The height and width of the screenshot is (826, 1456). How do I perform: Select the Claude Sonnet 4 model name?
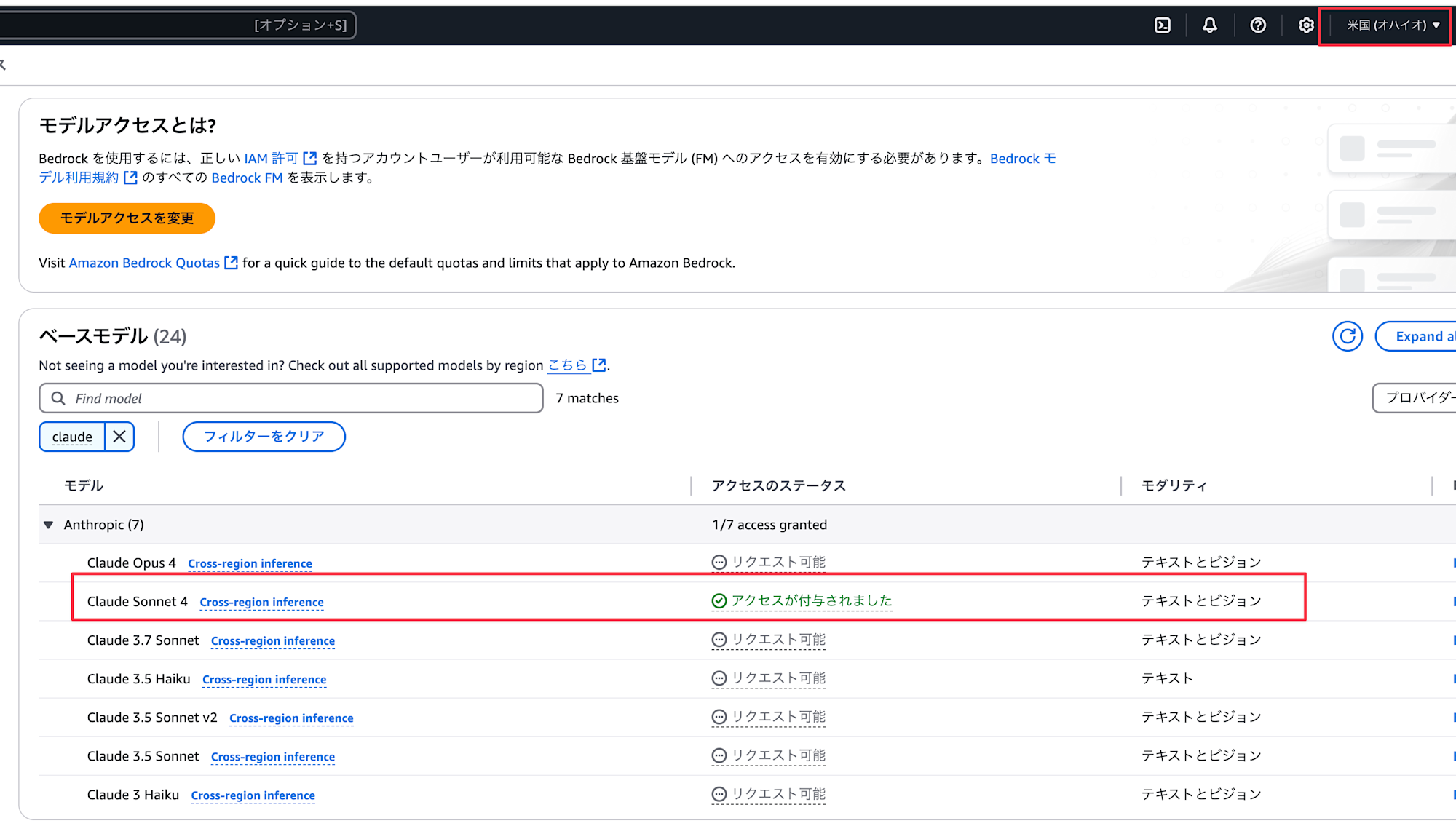[x=138, y=602]
